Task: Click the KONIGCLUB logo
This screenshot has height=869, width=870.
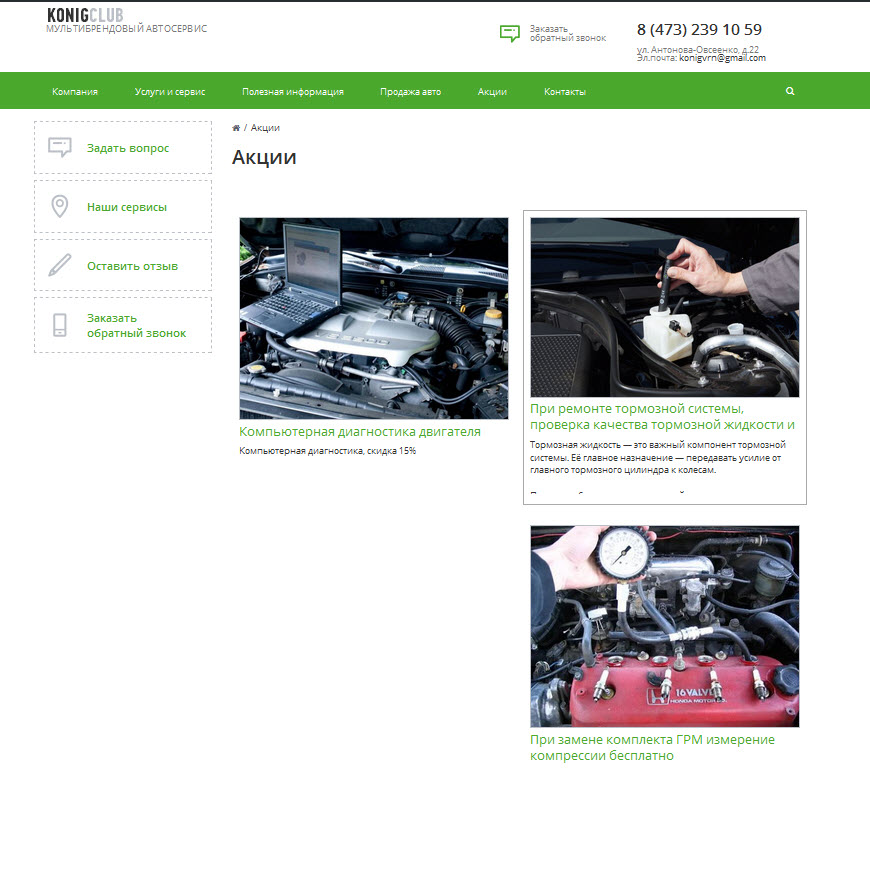Action: pos(85,15)
